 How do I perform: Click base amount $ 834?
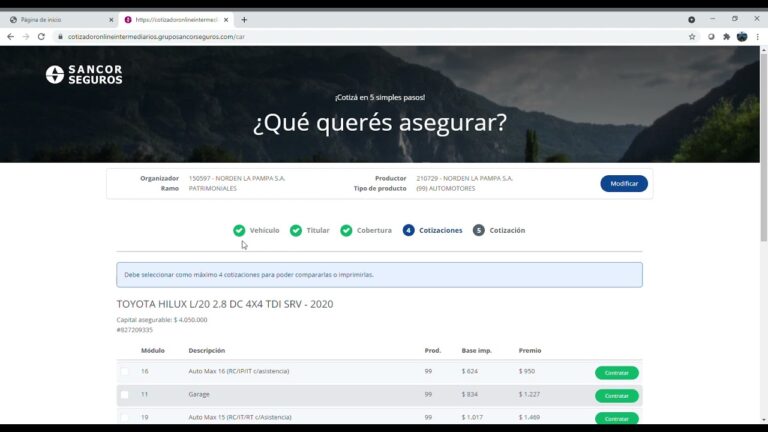pos(470,394)
